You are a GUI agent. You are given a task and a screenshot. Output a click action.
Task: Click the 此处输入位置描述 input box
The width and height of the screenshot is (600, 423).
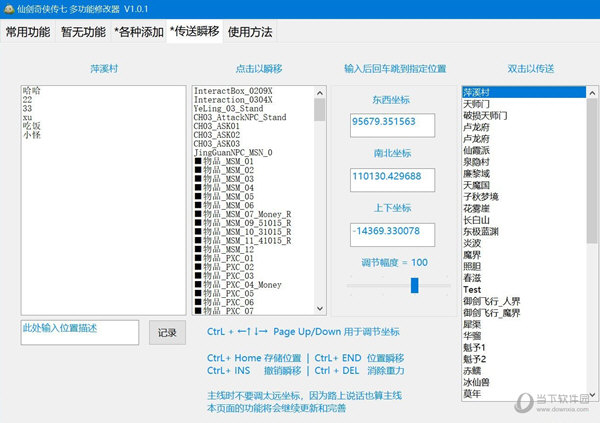[80, 332]
